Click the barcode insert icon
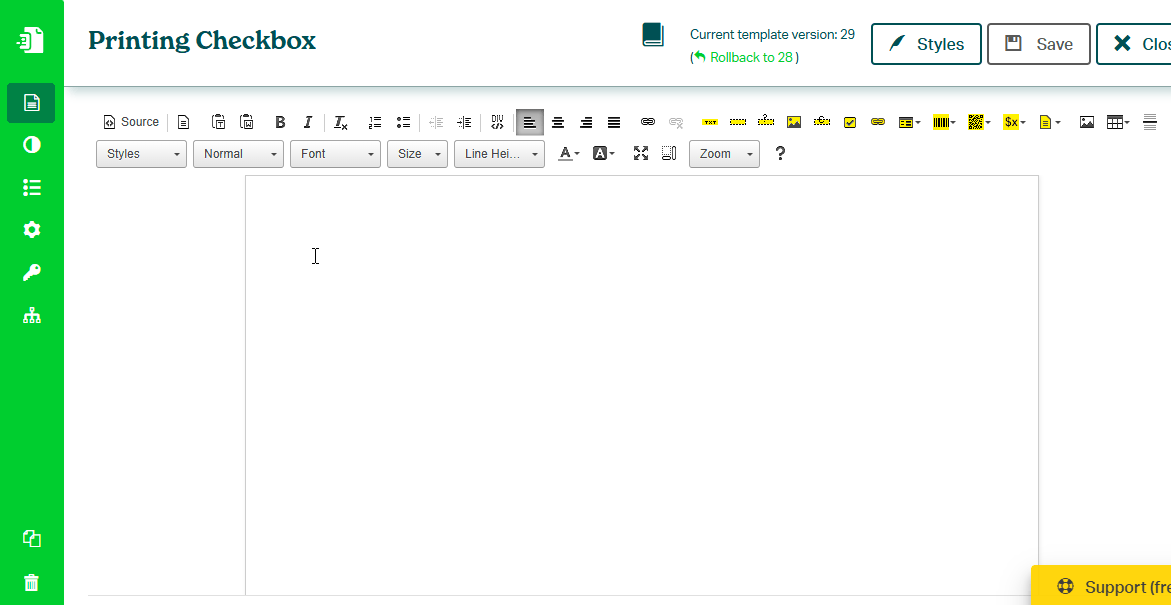The image size is (1171, 605). coord(942,122)
